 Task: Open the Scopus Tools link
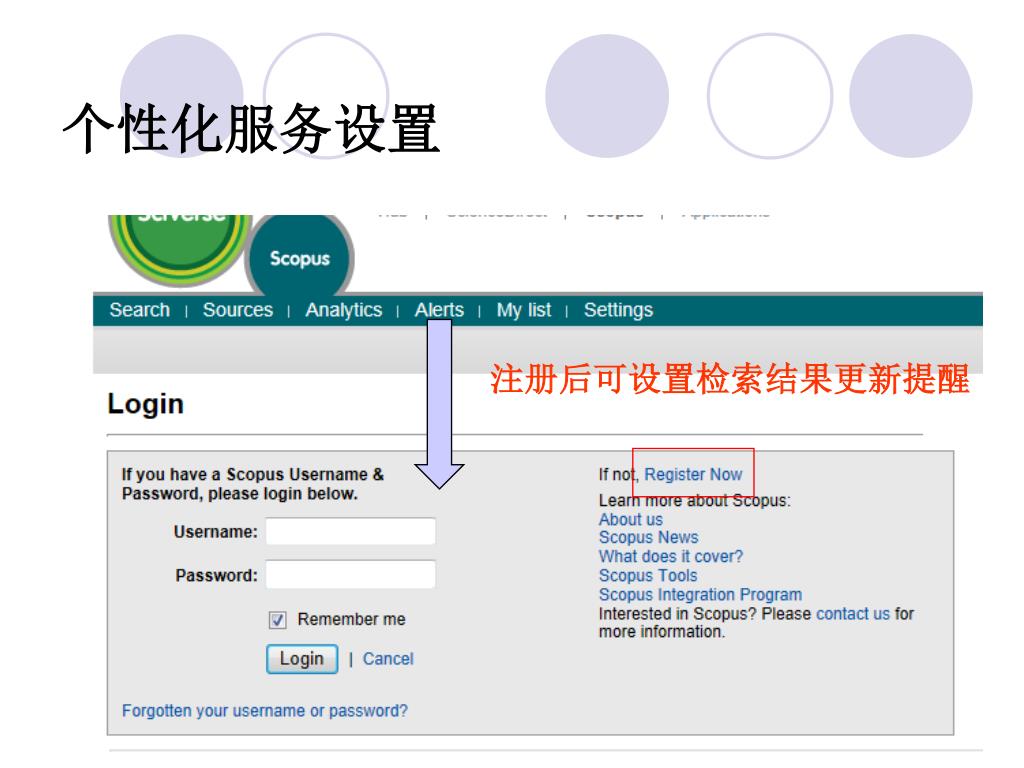click(x=648, y=575)
